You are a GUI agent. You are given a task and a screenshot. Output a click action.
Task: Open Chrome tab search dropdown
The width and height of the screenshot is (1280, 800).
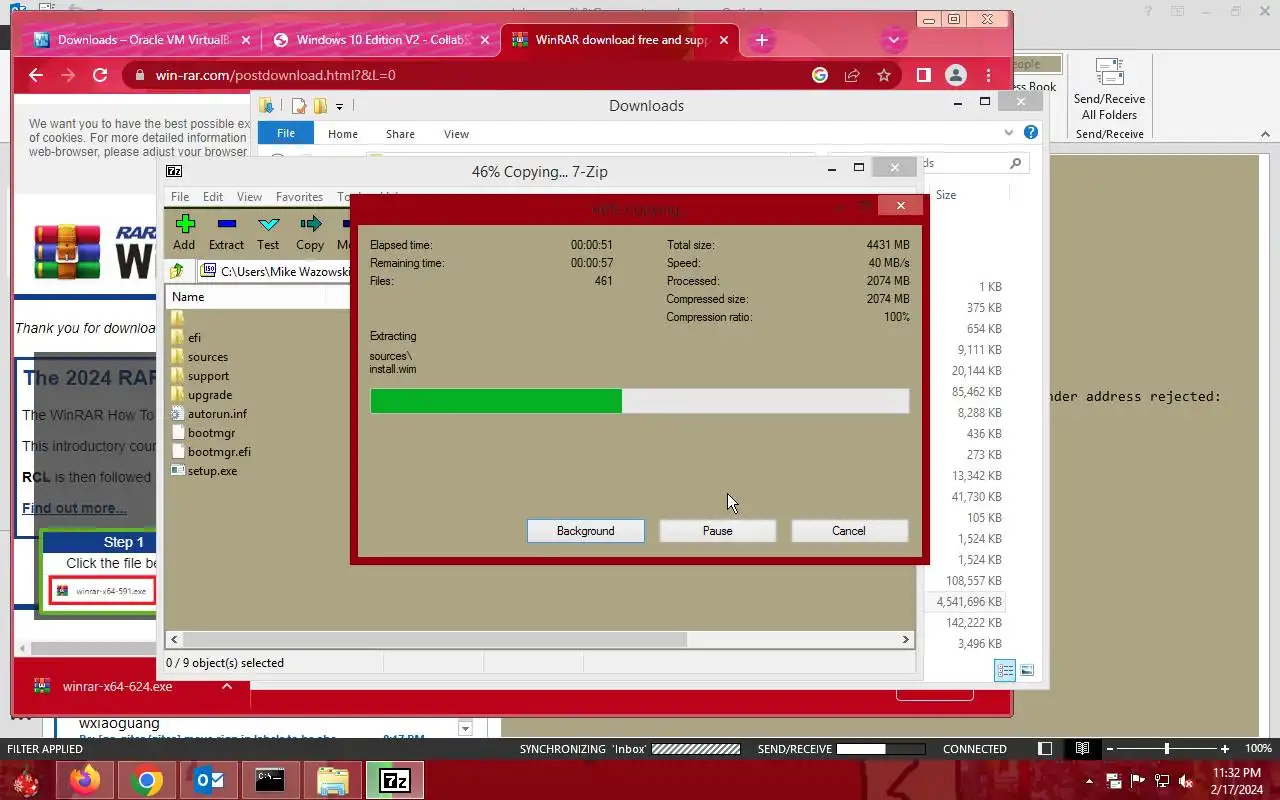[x=894, y=40]
